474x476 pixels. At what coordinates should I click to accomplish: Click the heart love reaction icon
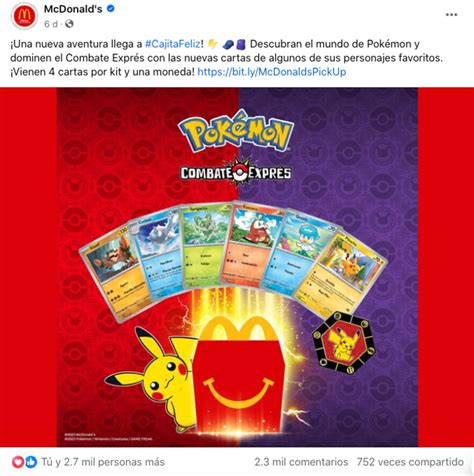point(18,462)
